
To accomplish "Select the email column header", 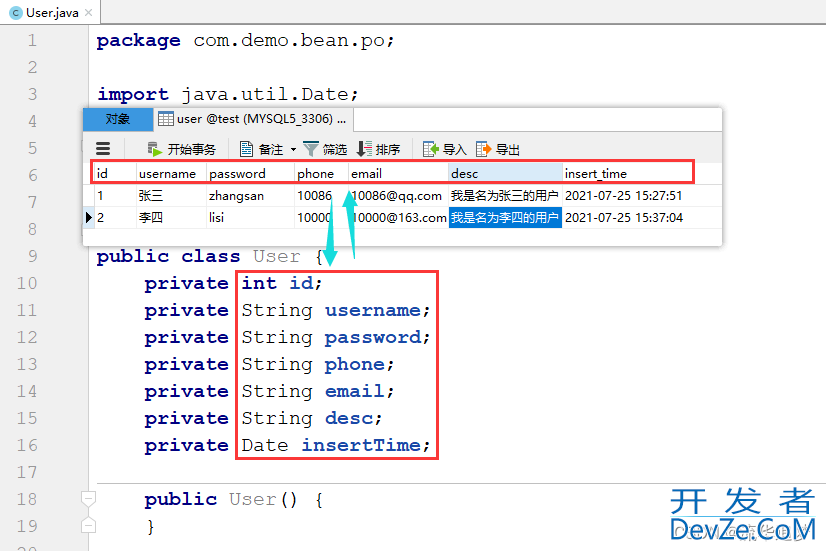I will [399, 173].
